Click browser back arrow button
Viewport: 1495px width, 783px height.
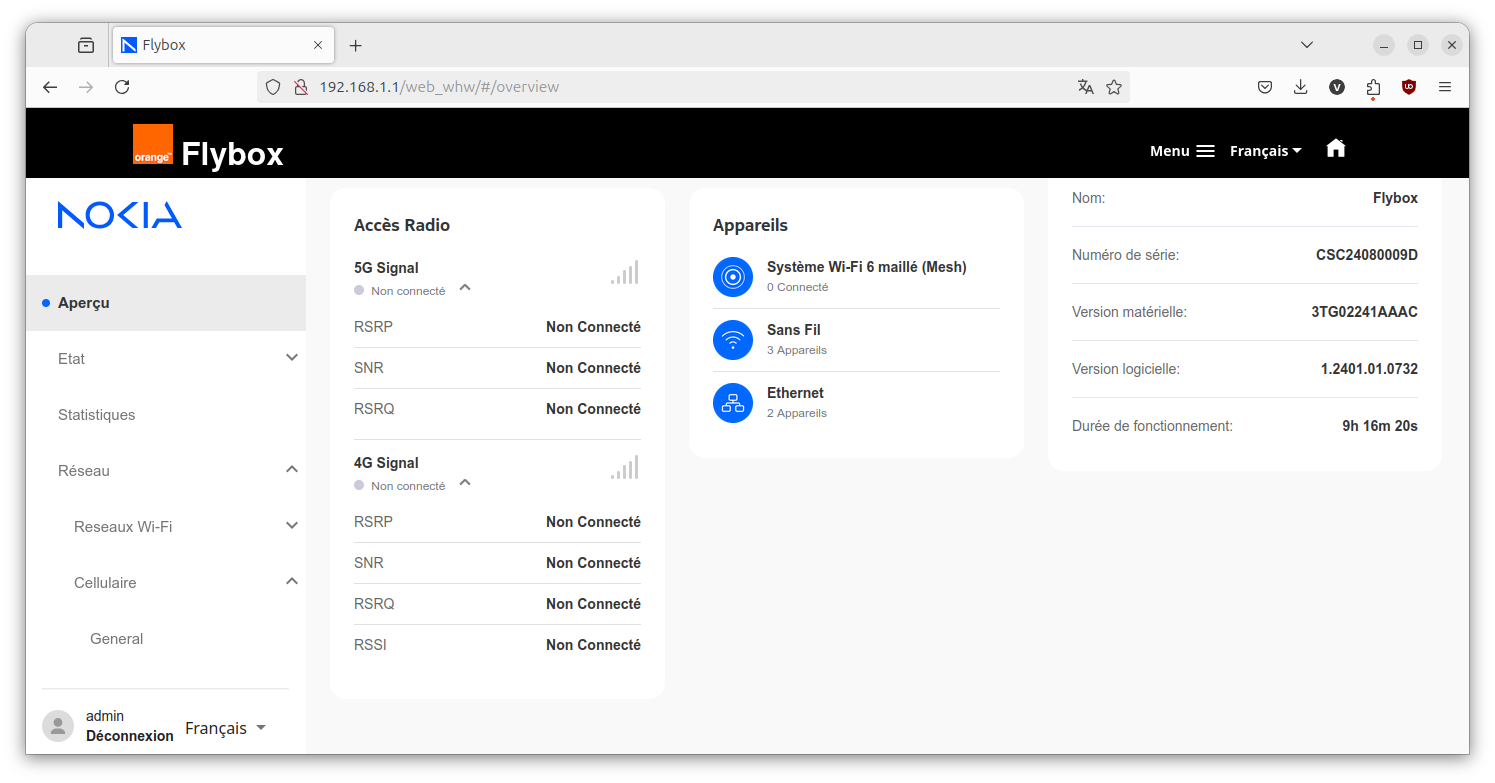pyautogui.click(x=50, y=87)
